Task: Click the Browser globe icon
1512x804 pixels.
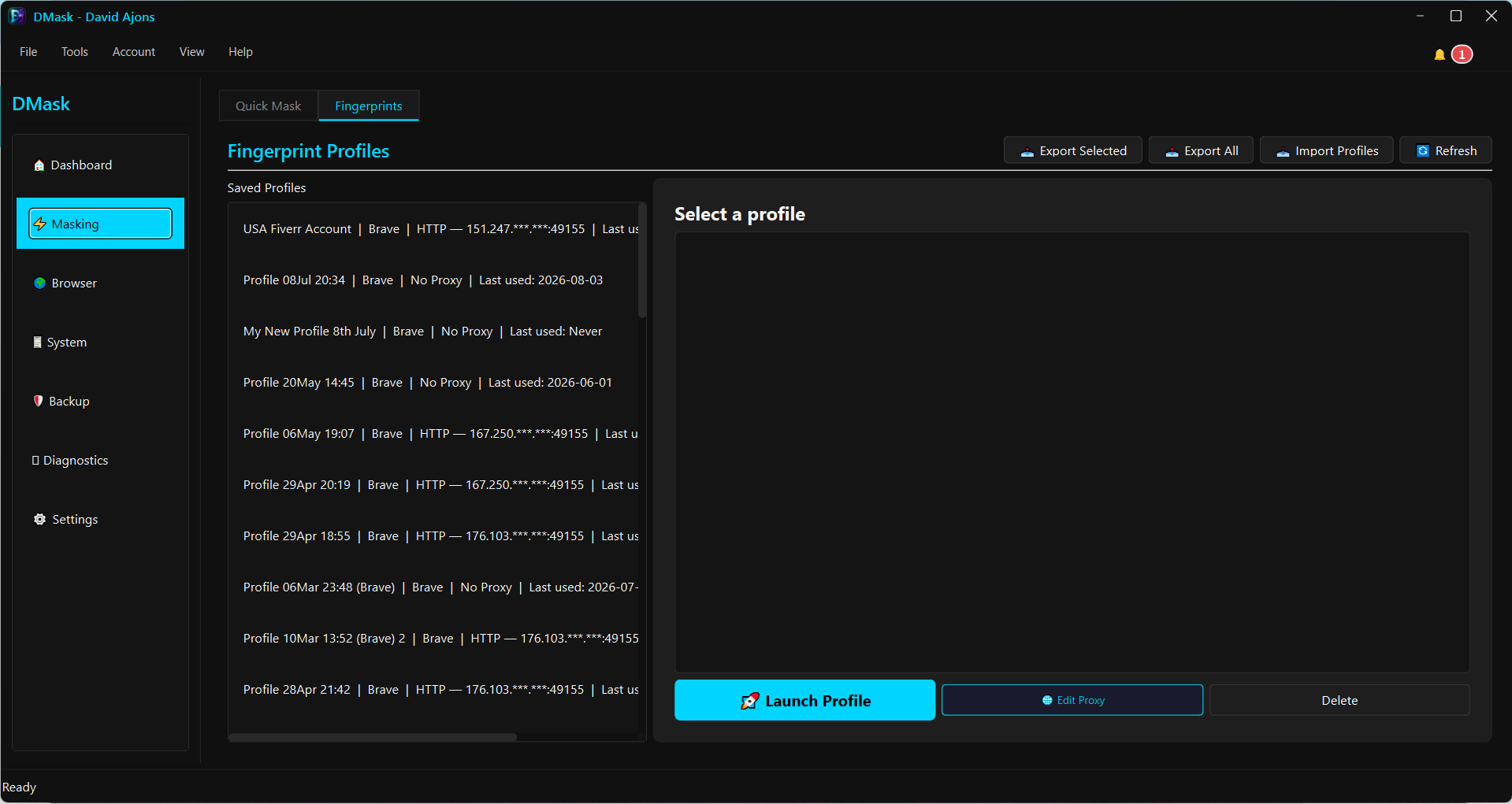Action: (x=39, y=283)
